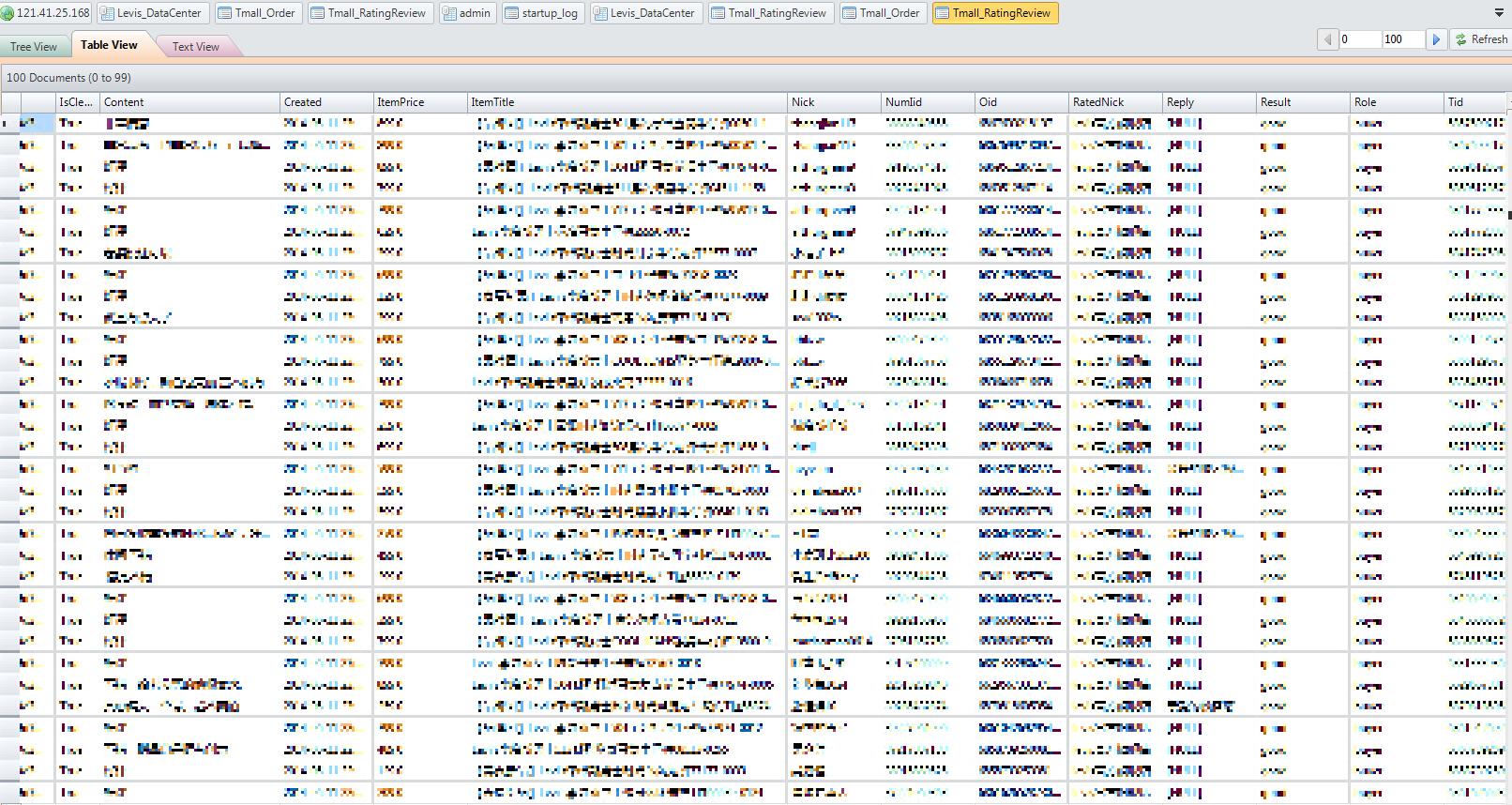Screen dimensions: 1512x805
Task: Click the limit field showing 100
Action: tap(1403, 39)
